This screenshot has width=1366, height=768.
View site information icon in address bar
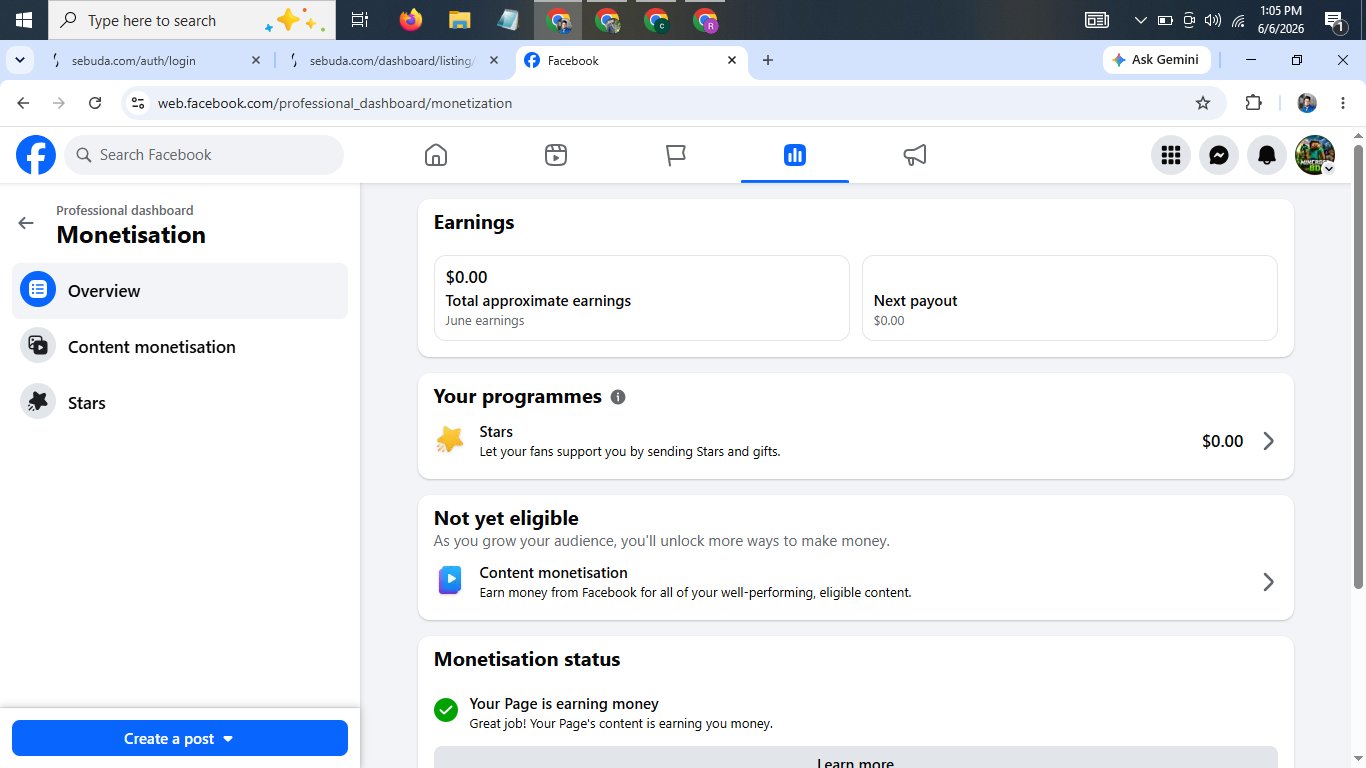coord(138,103)
